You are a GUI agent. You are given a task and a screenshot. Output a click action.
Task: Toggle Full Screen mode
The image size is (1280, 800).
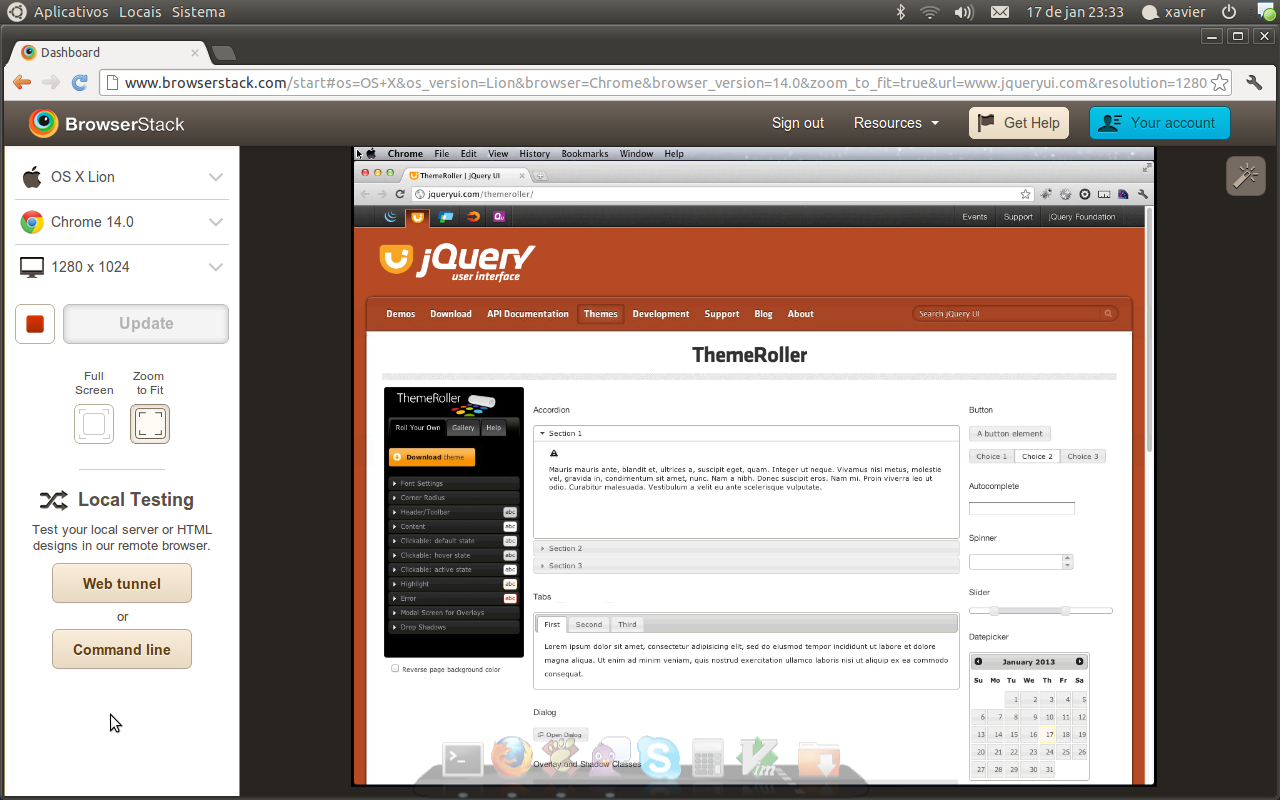pyautogui.click(x=94, y=424)
